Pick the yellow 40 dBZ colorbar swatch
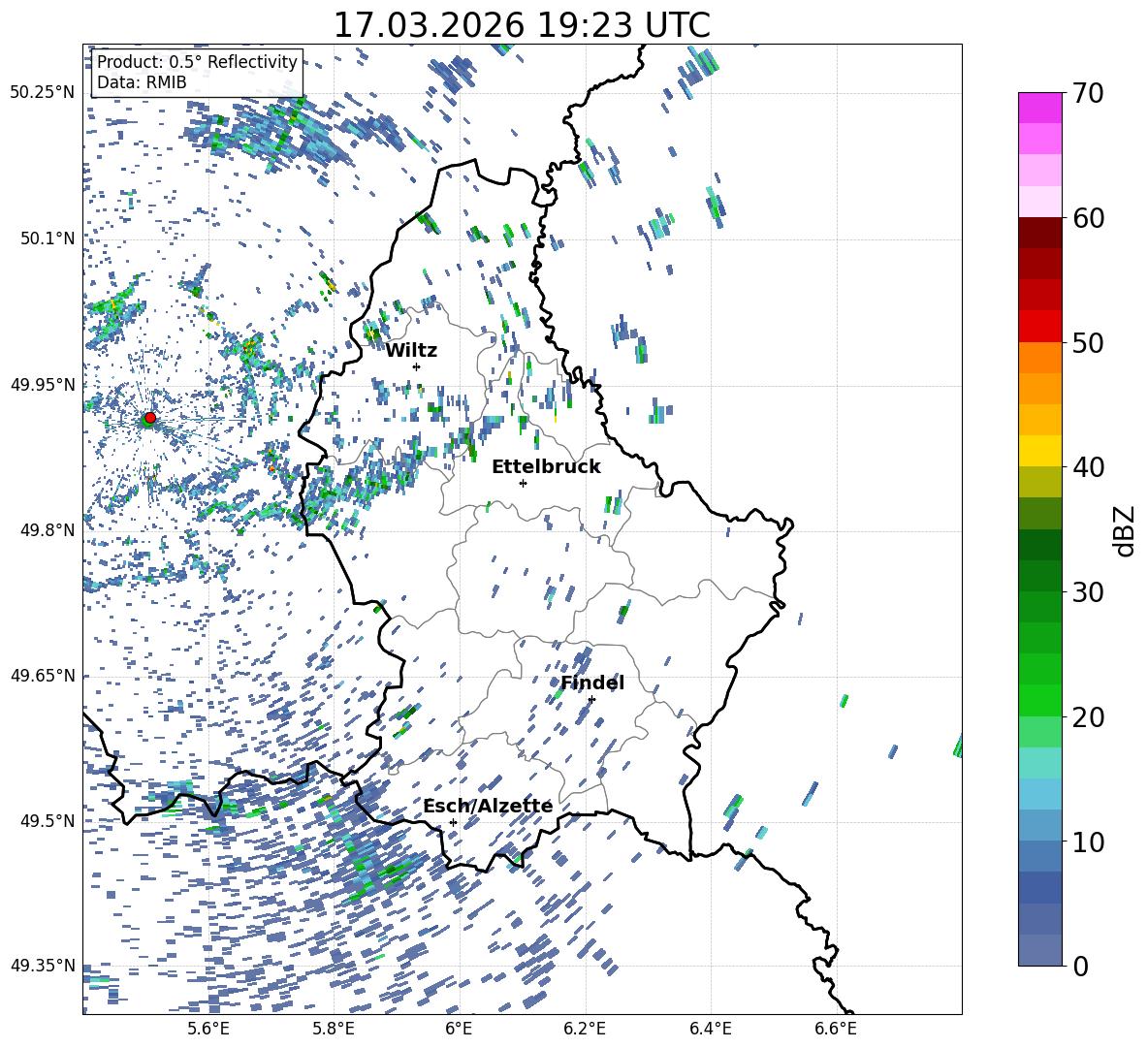This screenshot has height=1048, width=1148. 1040,451
